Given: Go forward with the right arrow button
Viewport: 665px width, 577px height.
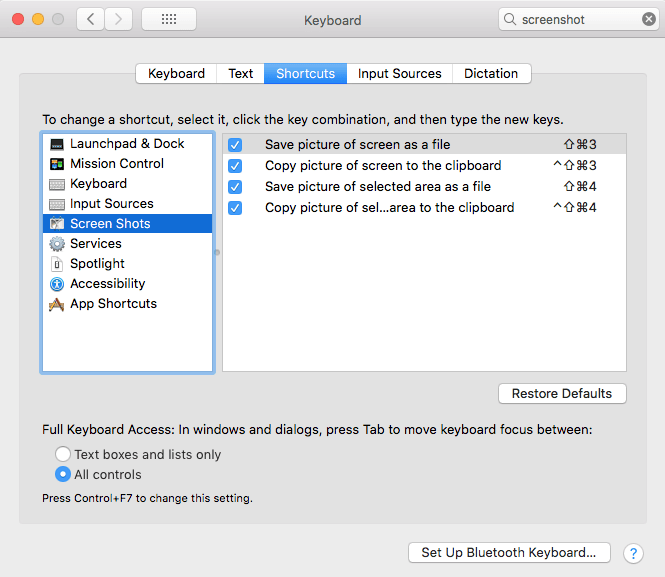Looking at the screenshot, I should (118, 19).
